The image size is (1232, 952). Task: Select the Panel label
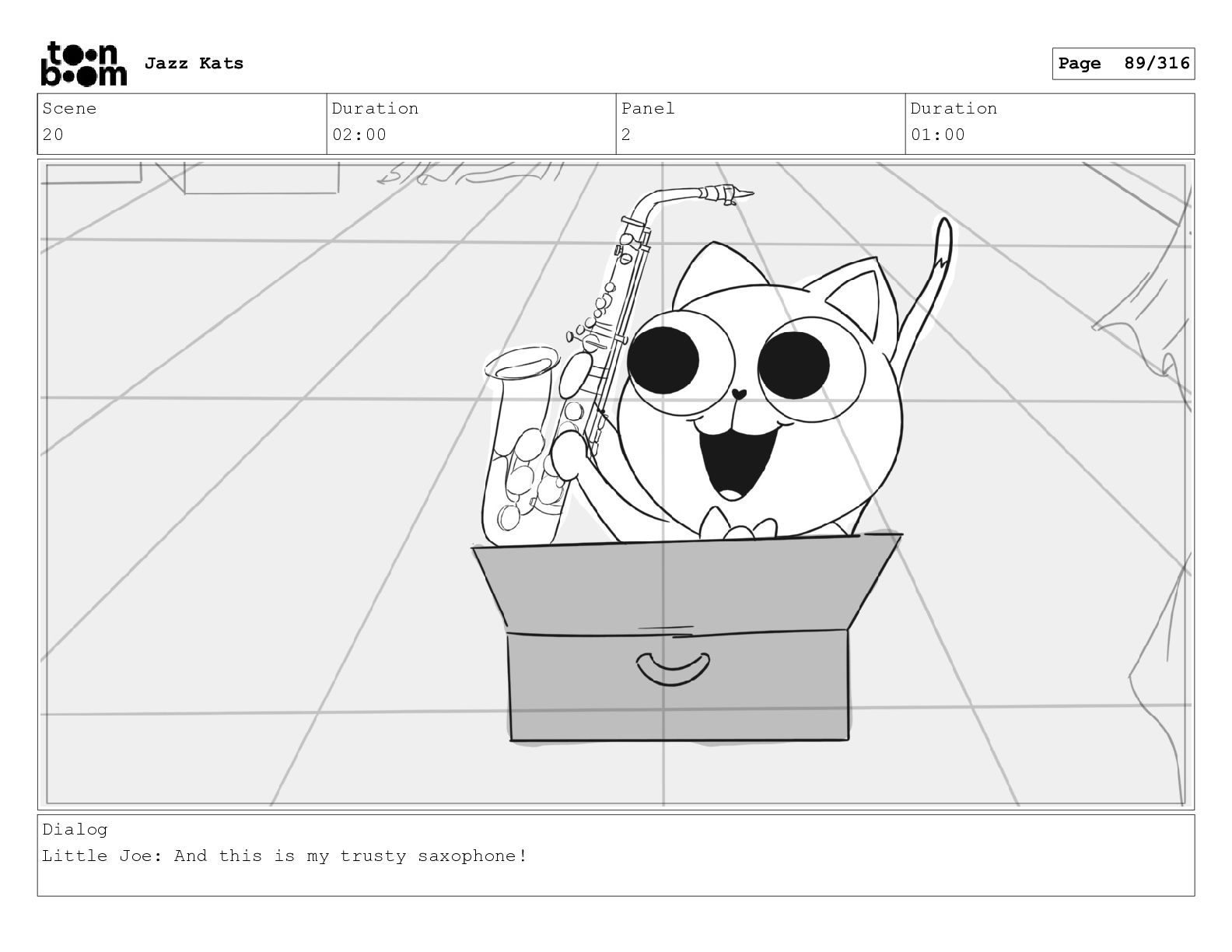tap(648, 109)
